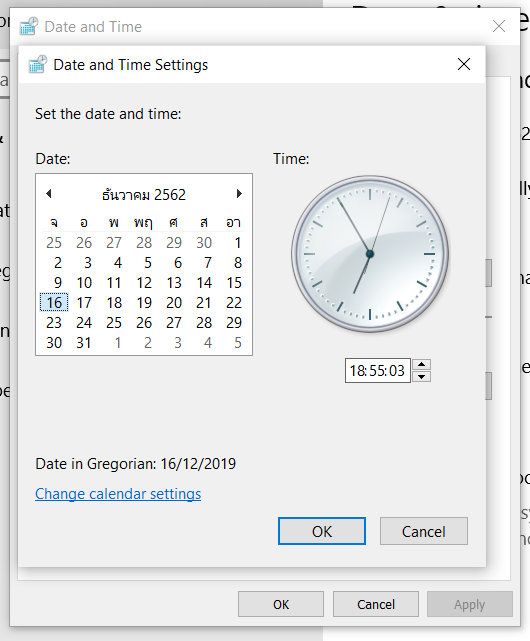Open Change calendar settings link
530x641 pixels.
tap(118, 494)
